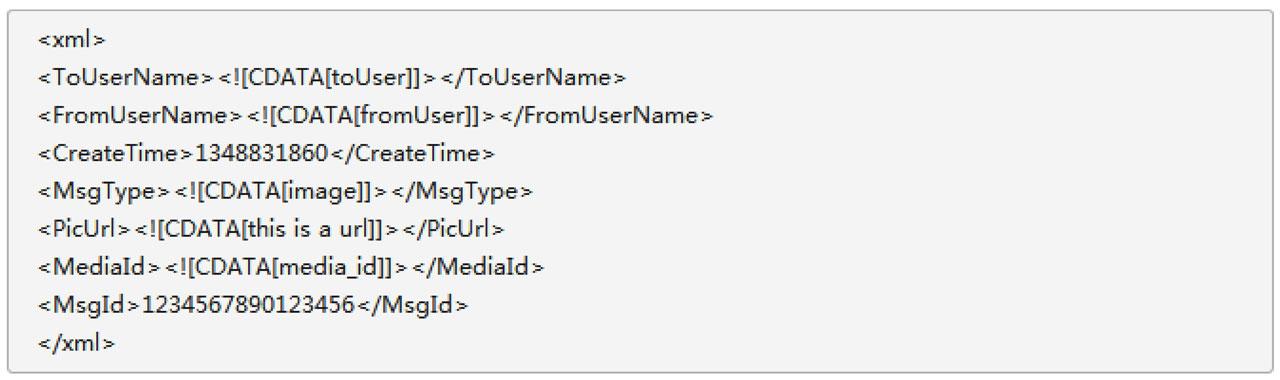Click the CreateTime opening tag

[x=116, y=154]
